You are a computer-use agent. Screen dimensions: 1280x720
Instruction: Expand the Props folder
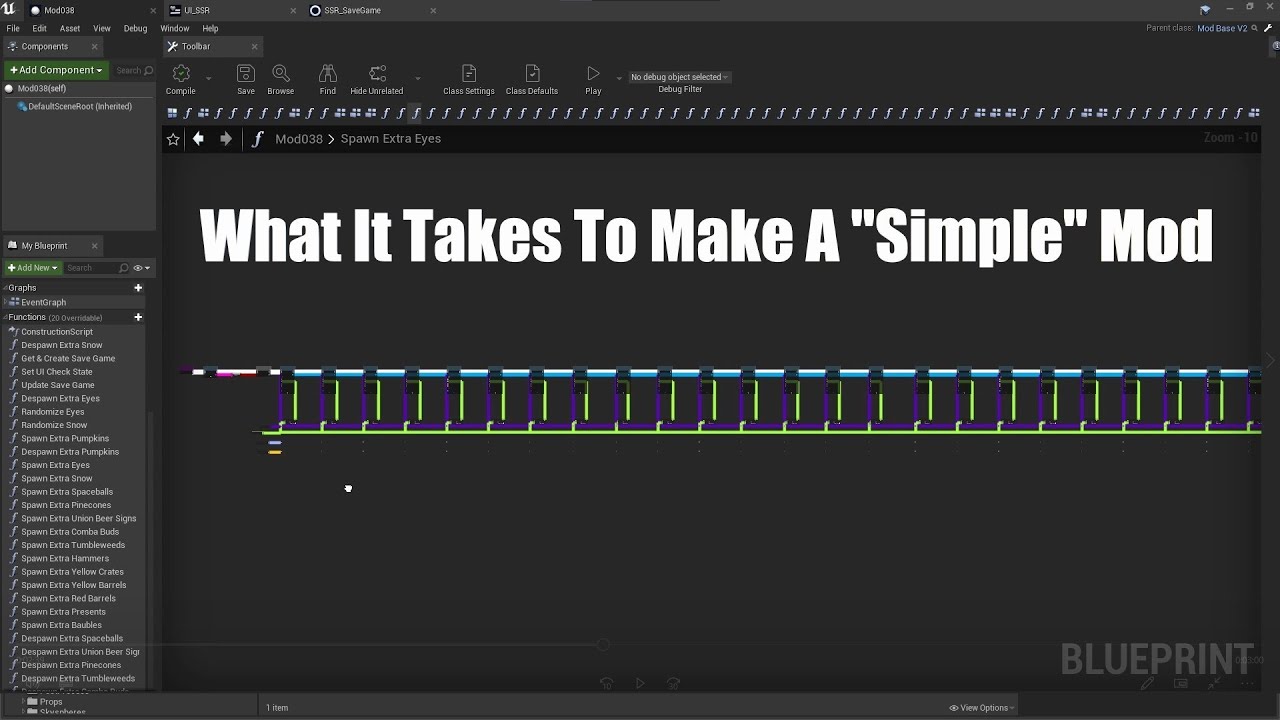coord(23,702)
